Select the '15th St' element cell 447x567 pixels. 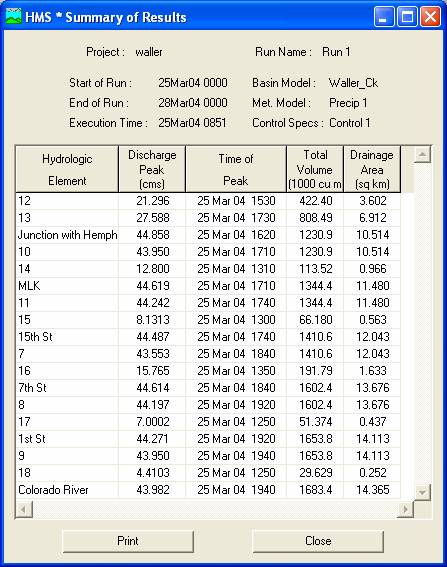coord(67,337)
